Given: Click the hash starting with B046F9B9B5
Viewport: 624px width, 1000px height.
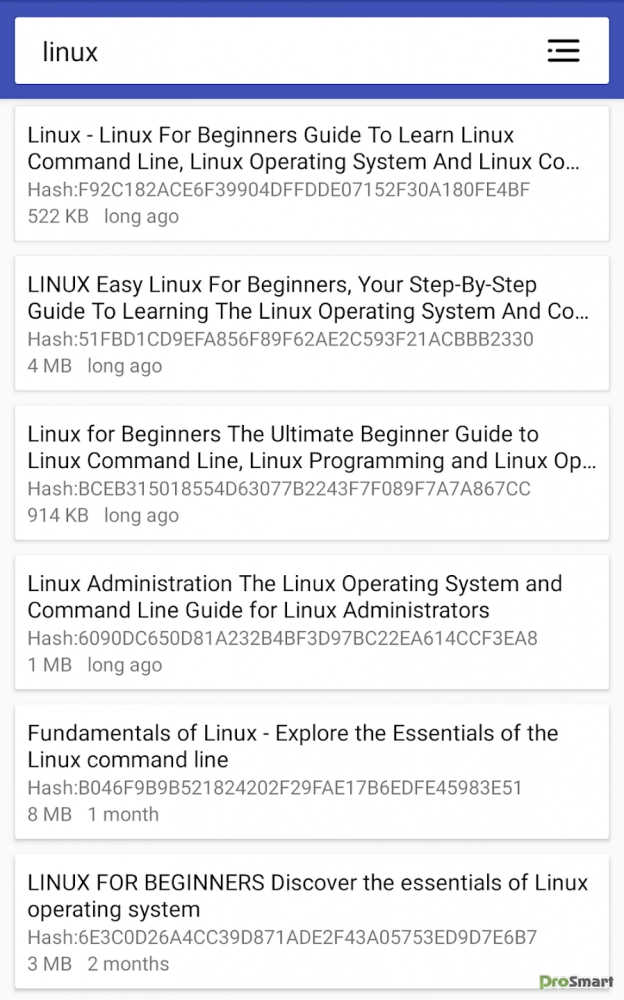Looking at the screenshot, I should click(275, 788).
